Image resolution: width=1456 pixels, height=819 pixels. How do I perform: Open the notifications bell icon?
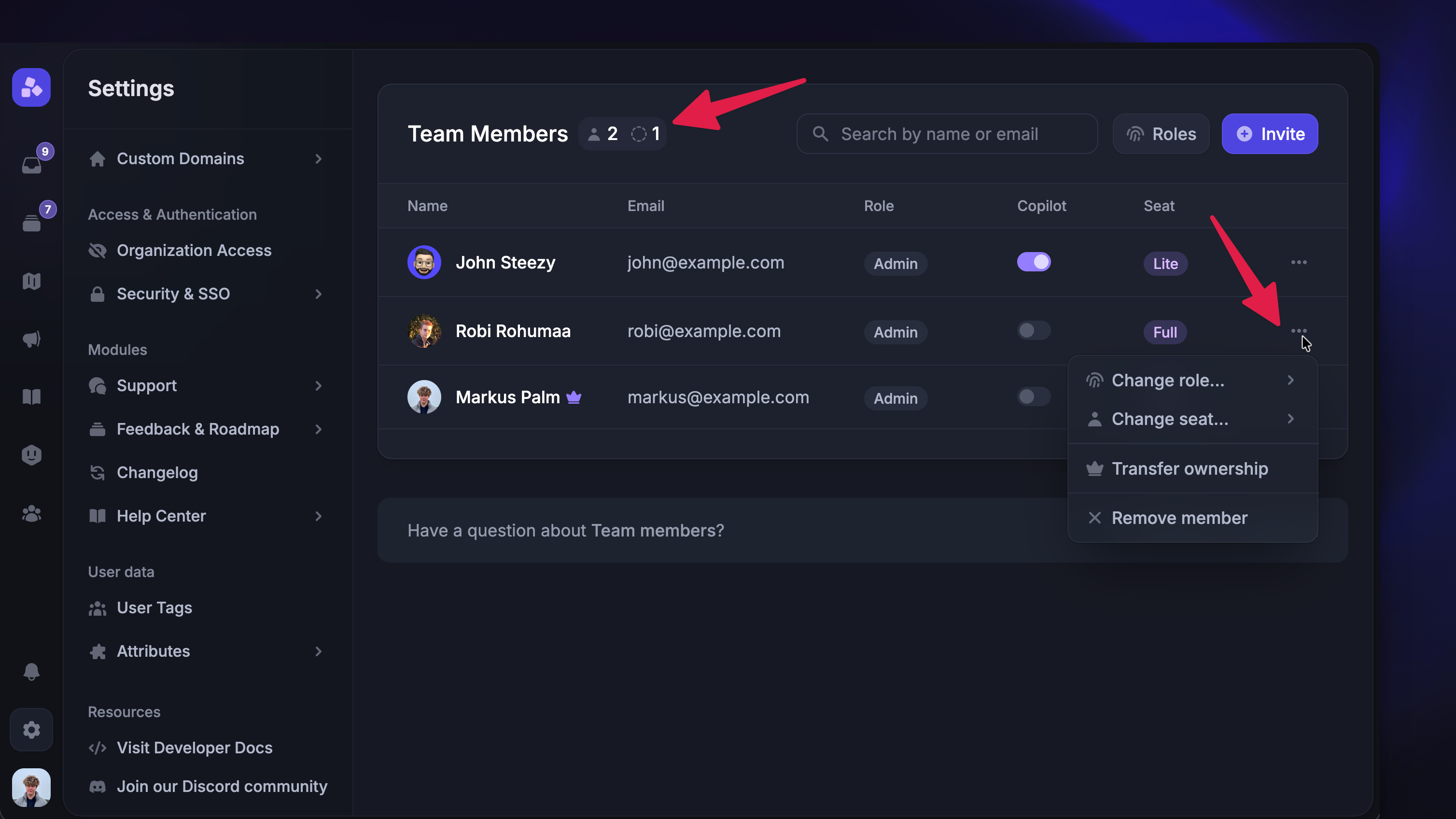31,672
